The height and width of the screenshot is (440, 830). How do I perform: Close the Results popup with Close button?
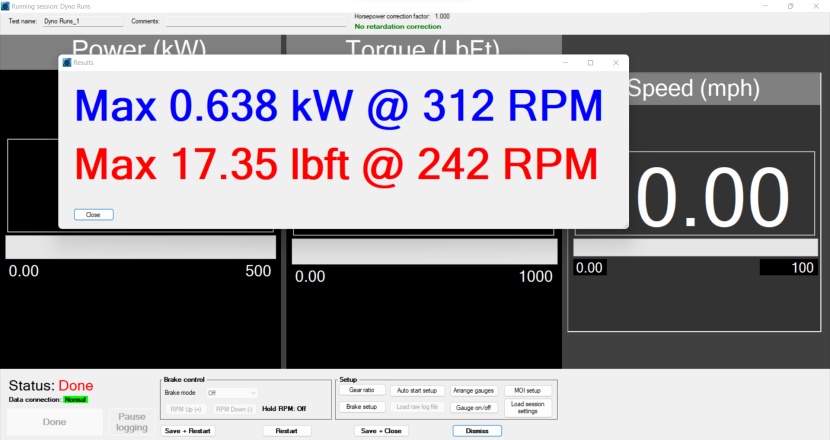point(94,214)
